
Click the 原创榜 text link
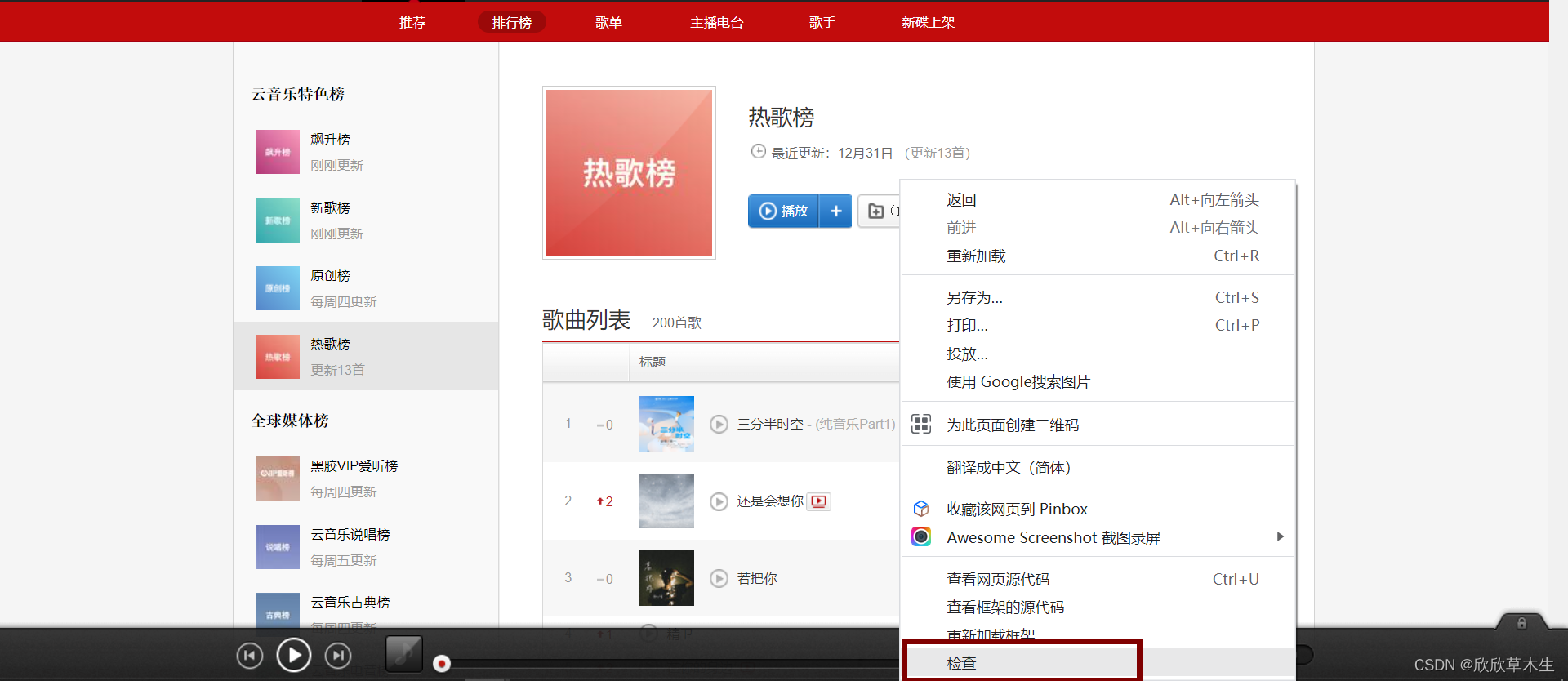[330, 276]
